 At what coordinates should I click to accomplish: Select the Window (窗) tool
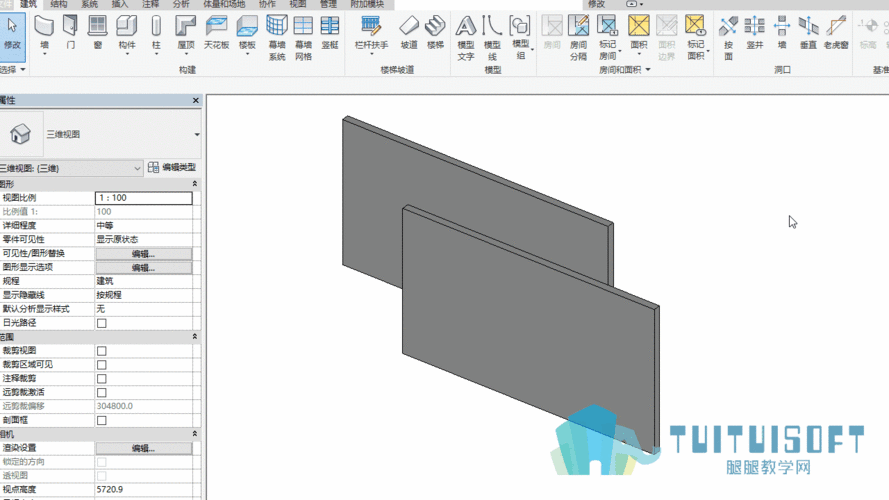[98, 33]
